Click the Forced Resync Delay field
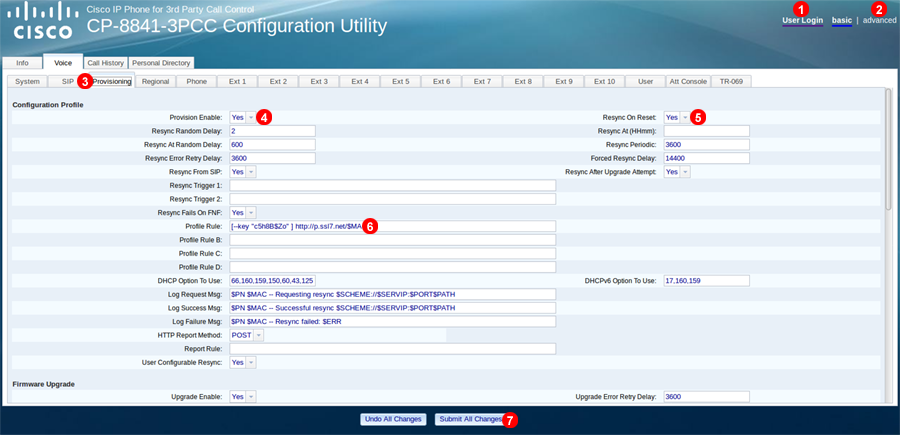The image size is (900, 435). pos(707,158)
